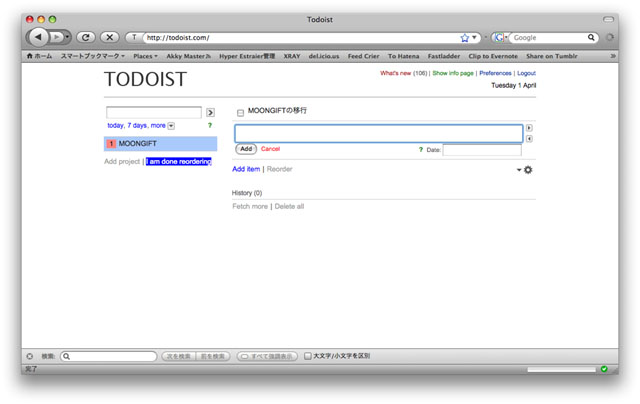Viewport: 640px width, 404px height.
Task: Click the date help question mark
Action: click(421, 150)
